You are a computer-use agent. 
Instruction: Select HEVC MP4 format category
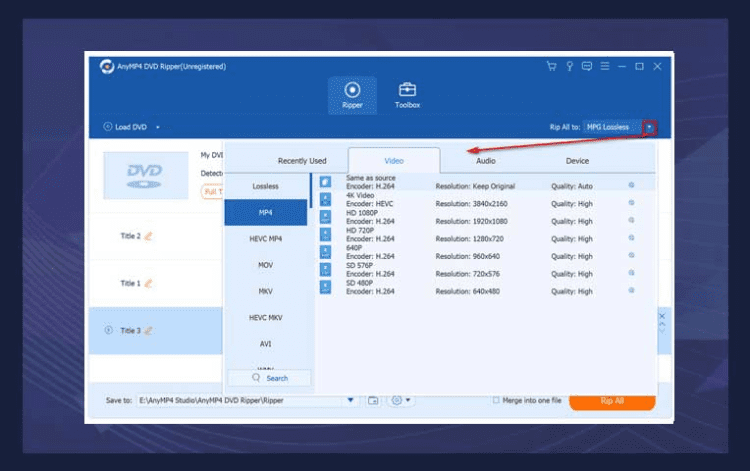[265, 239]
